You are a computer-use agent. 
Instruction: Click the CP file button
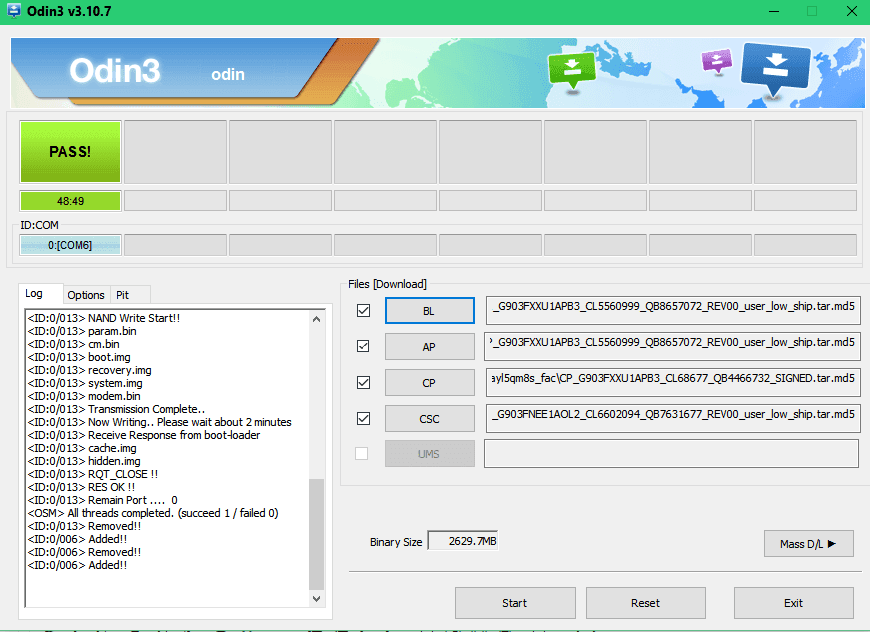click(429, 383)
